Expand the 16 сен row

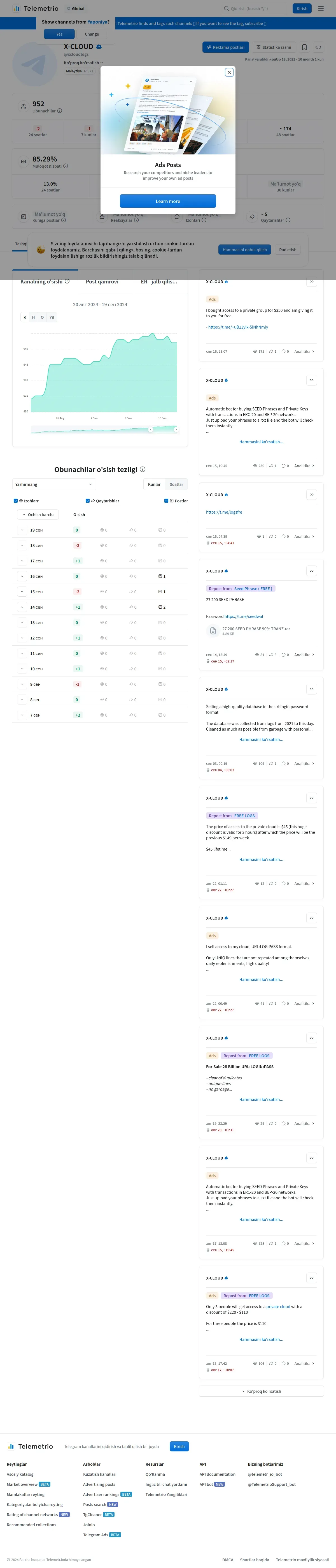pos(22,576)
